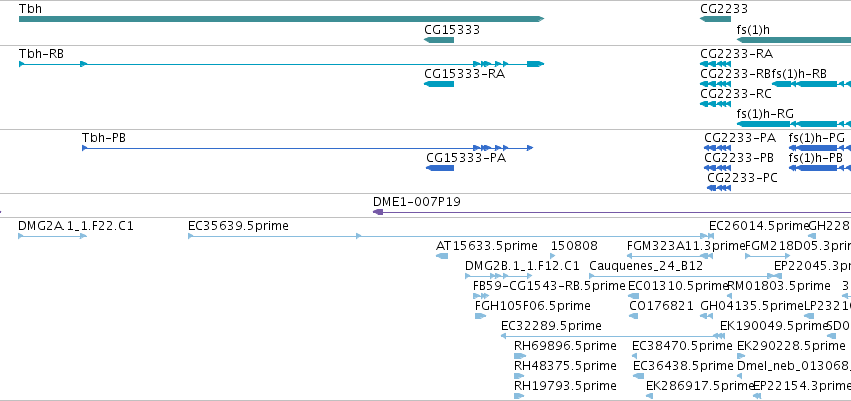Click the fs(1)h-PB protein label
Image resolution: width=851 pixels, height=401 pixels.
click(x=816, y=158)
